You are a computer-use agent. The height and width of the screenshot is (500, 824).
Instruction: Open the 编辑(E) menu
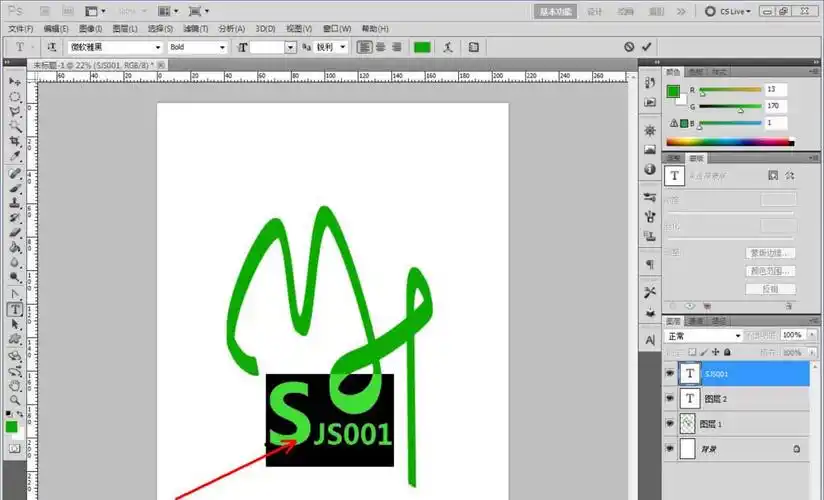coord(56,28)
